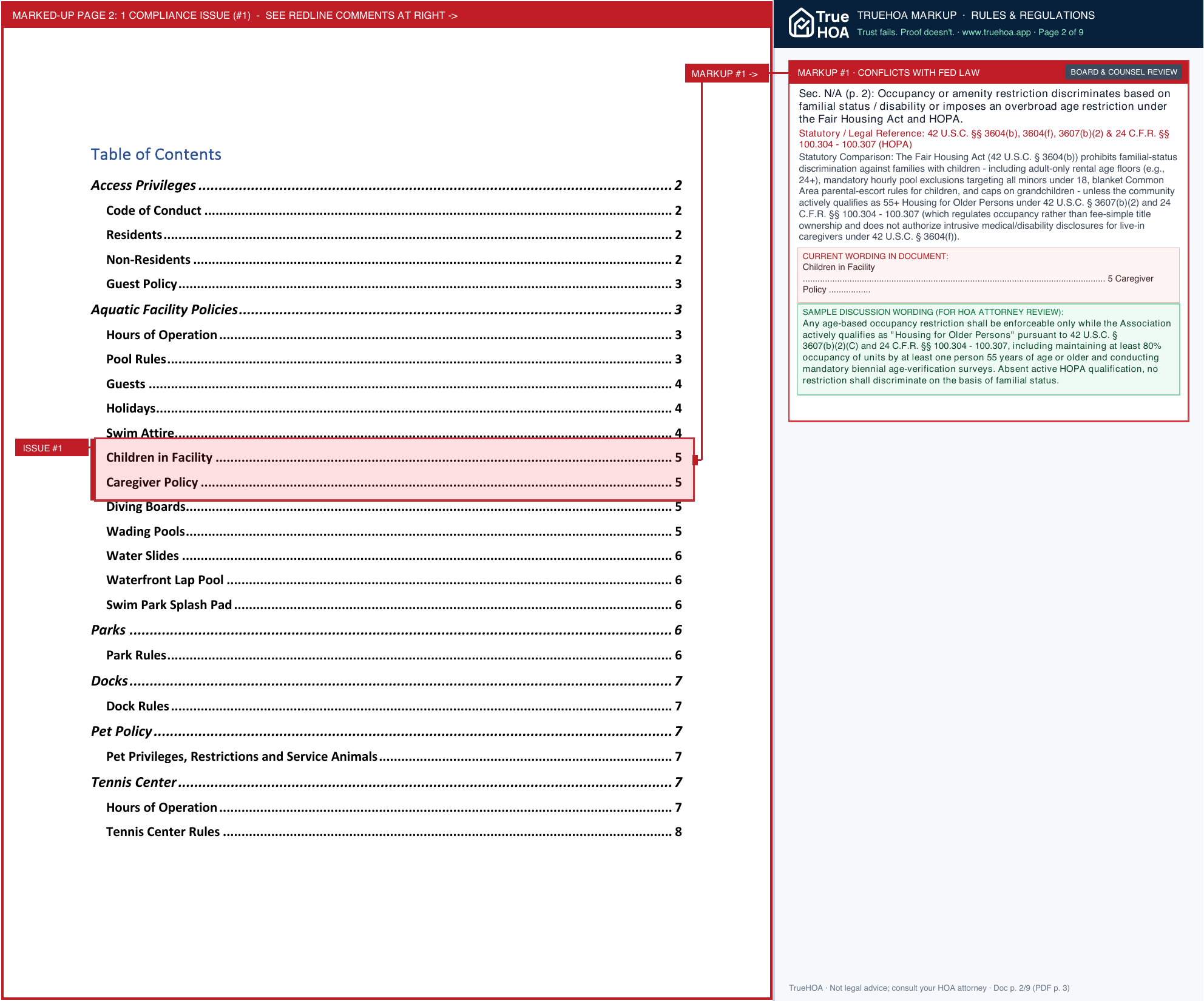Go to Aquatic Facility Policies heading
The image size is (1204, 1001).
(387, 309)
